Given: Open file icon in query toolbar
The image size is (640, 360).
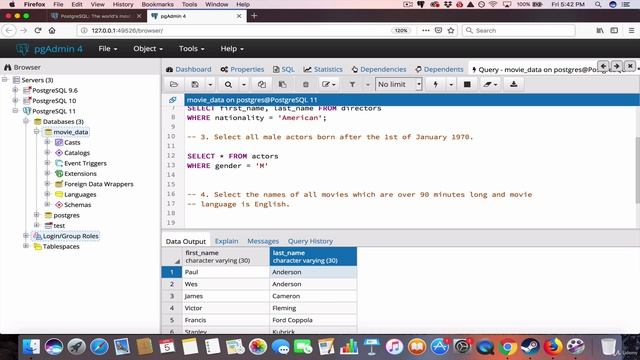Looking at the screenshot, I should (x=174, y=84).
